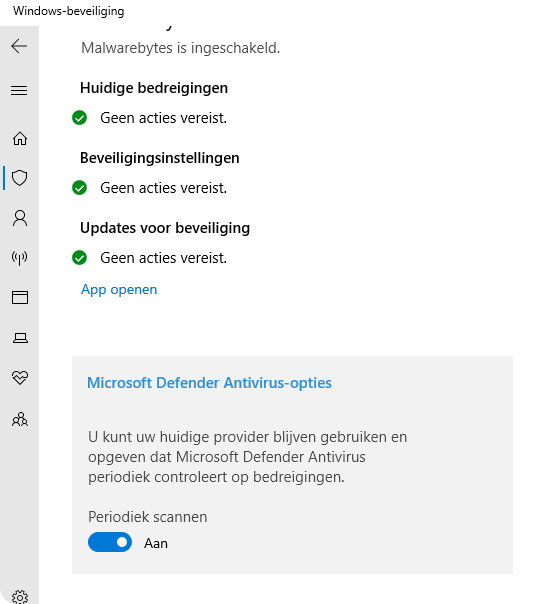The height and width of the screenshot is (604, 546).
Task: Open the Home sidebar icon
Action: coord(20,139)
